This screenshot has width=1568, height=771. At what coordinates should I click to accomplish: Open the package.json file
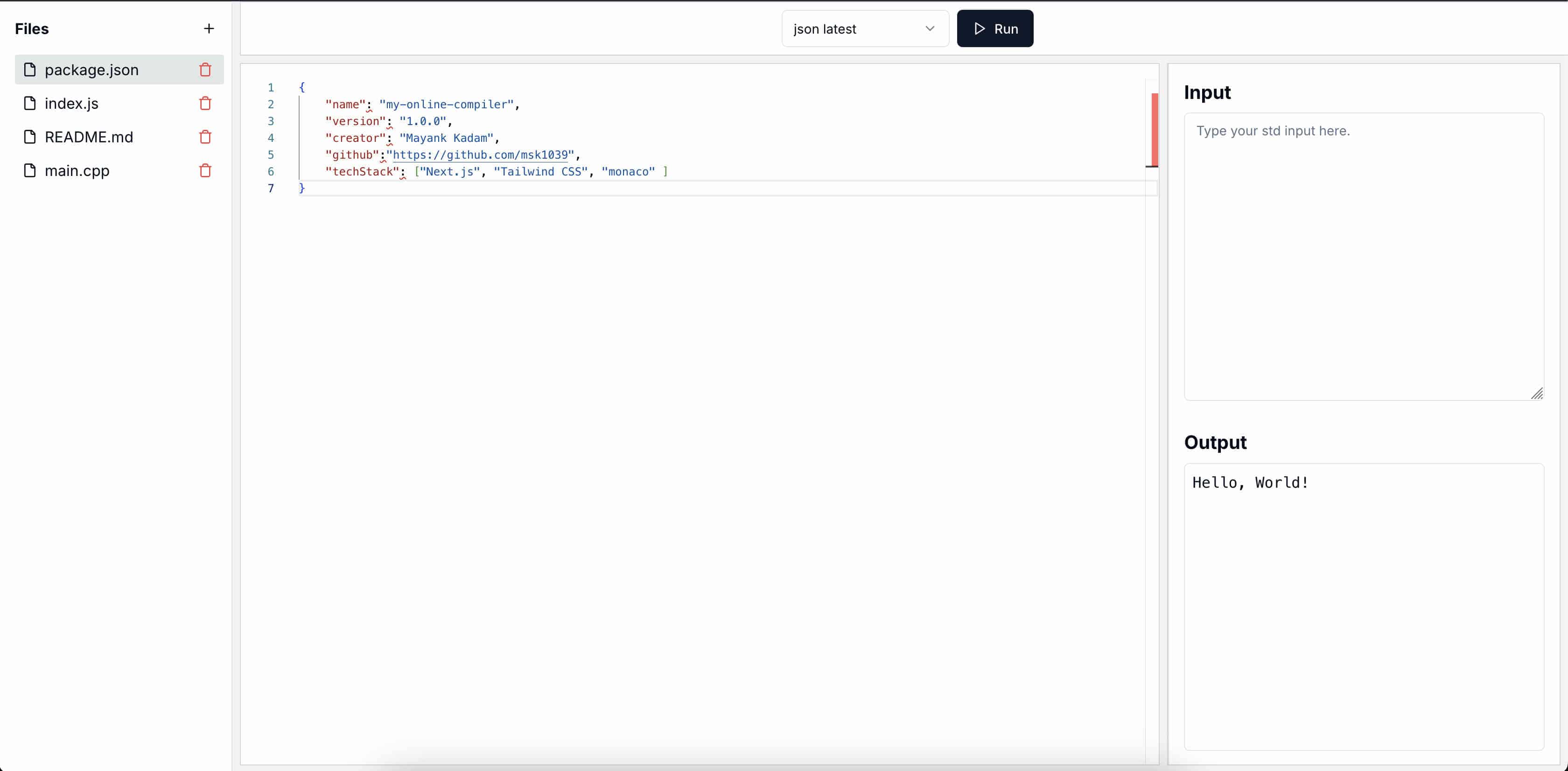[119, 70]
